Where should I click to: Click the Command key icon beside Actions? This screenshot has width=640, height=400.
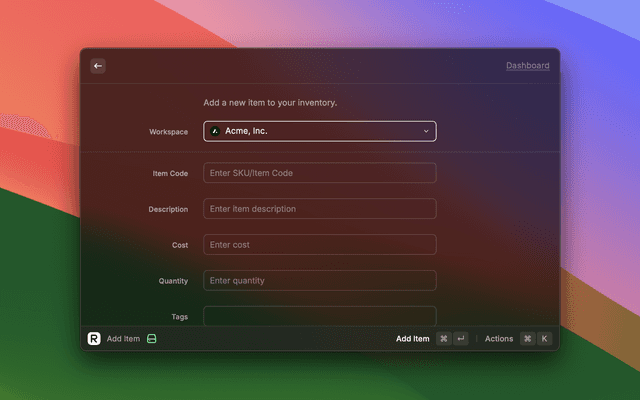527,339
